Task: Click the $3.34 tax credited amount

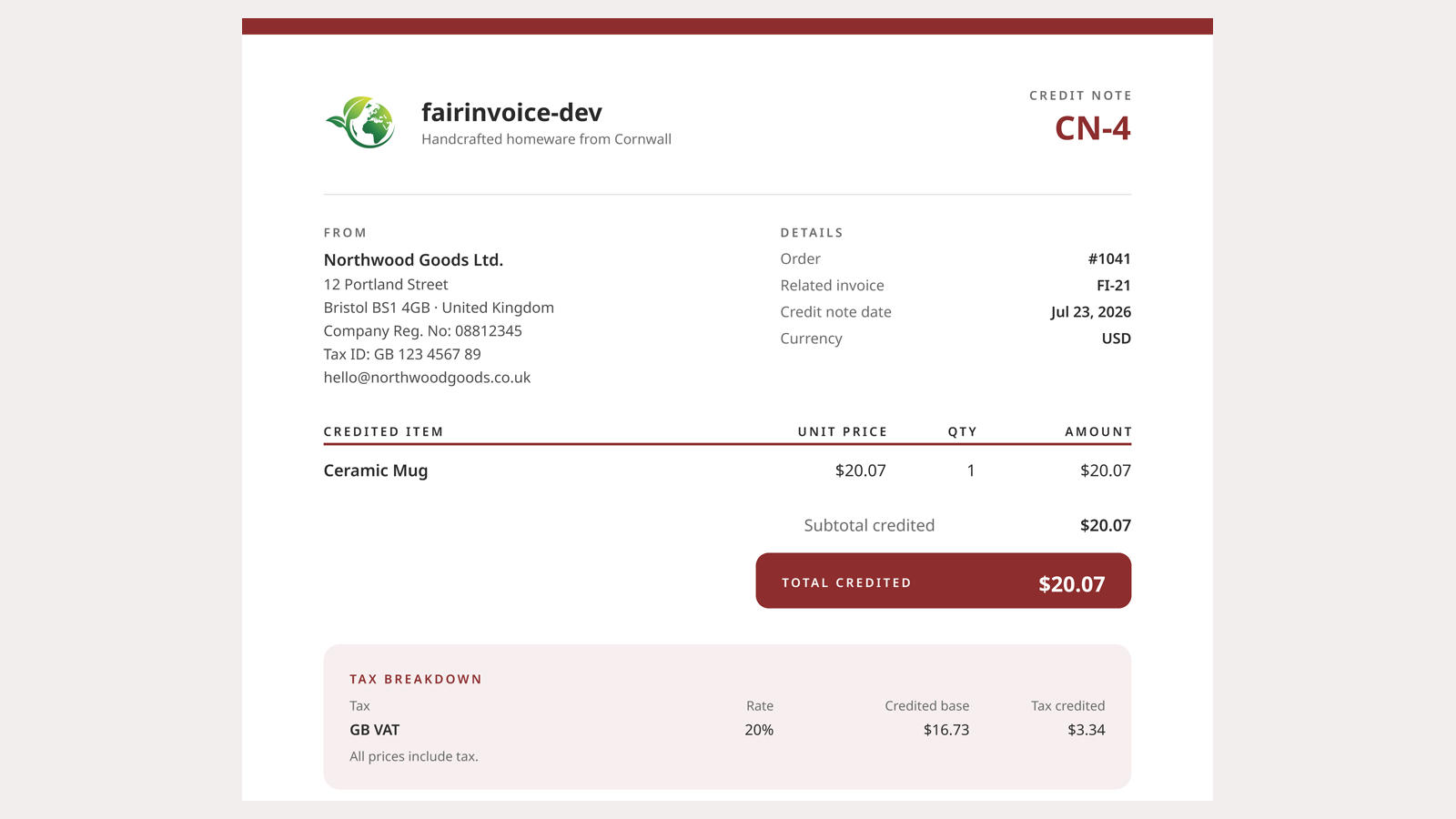Action: tap(1087, 730)
